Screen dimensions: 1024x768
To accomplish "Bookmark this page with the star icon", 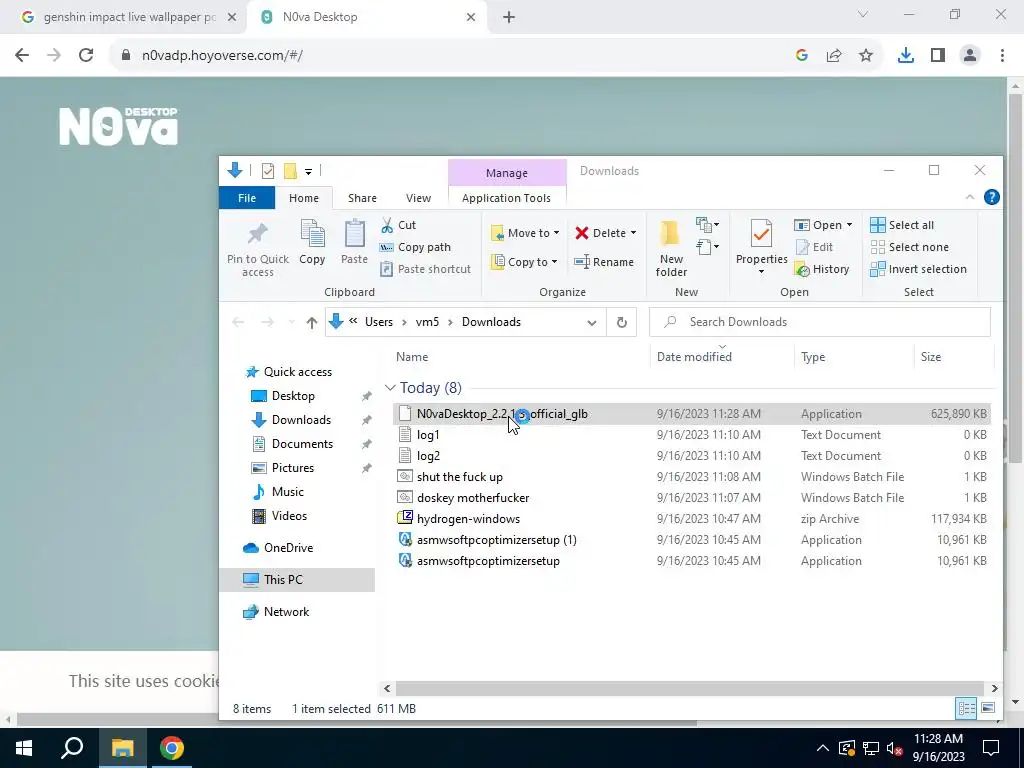I will pyautogui.click(x=866, y=56).
